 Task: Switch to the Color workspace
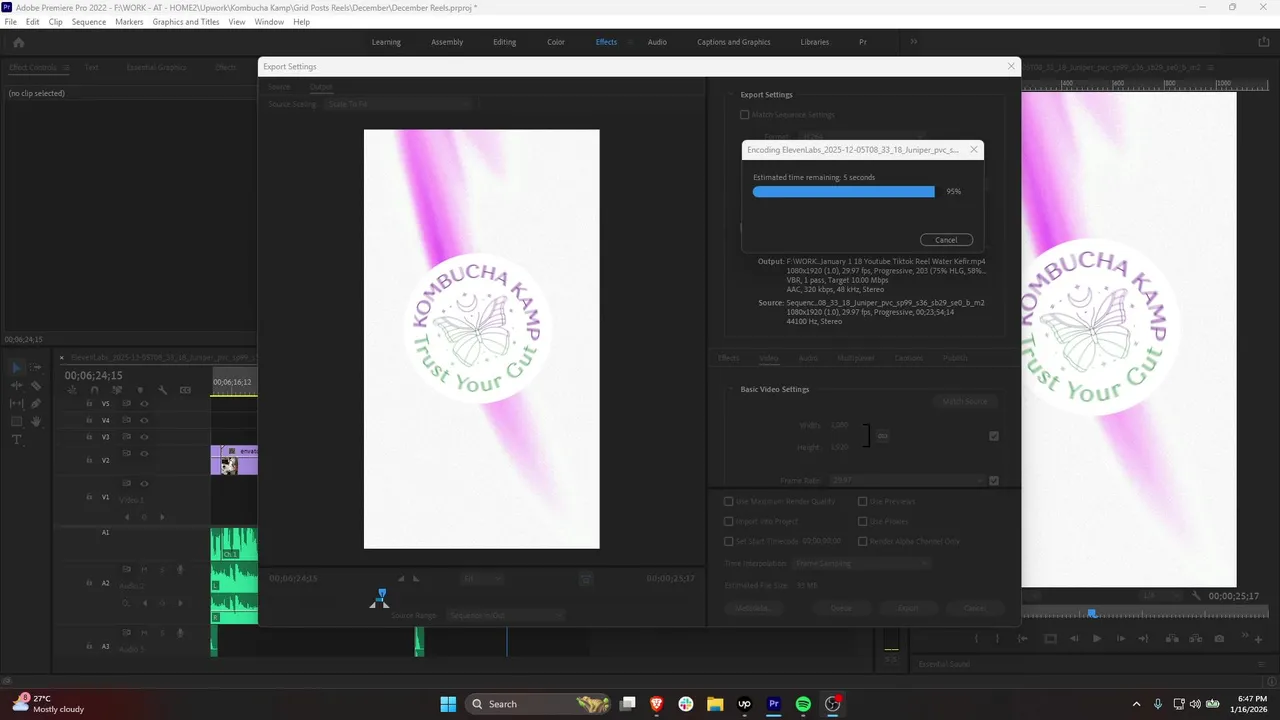[x=556, y=42]
